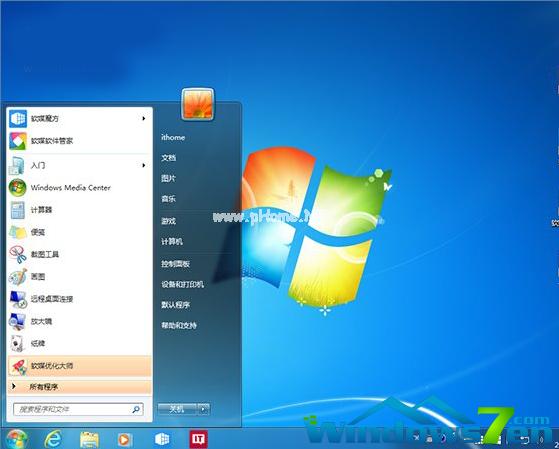This screenshot has width=559, height=449.
Task: Start 远程桌面连接 remote desktop
Action: point(79,299)
